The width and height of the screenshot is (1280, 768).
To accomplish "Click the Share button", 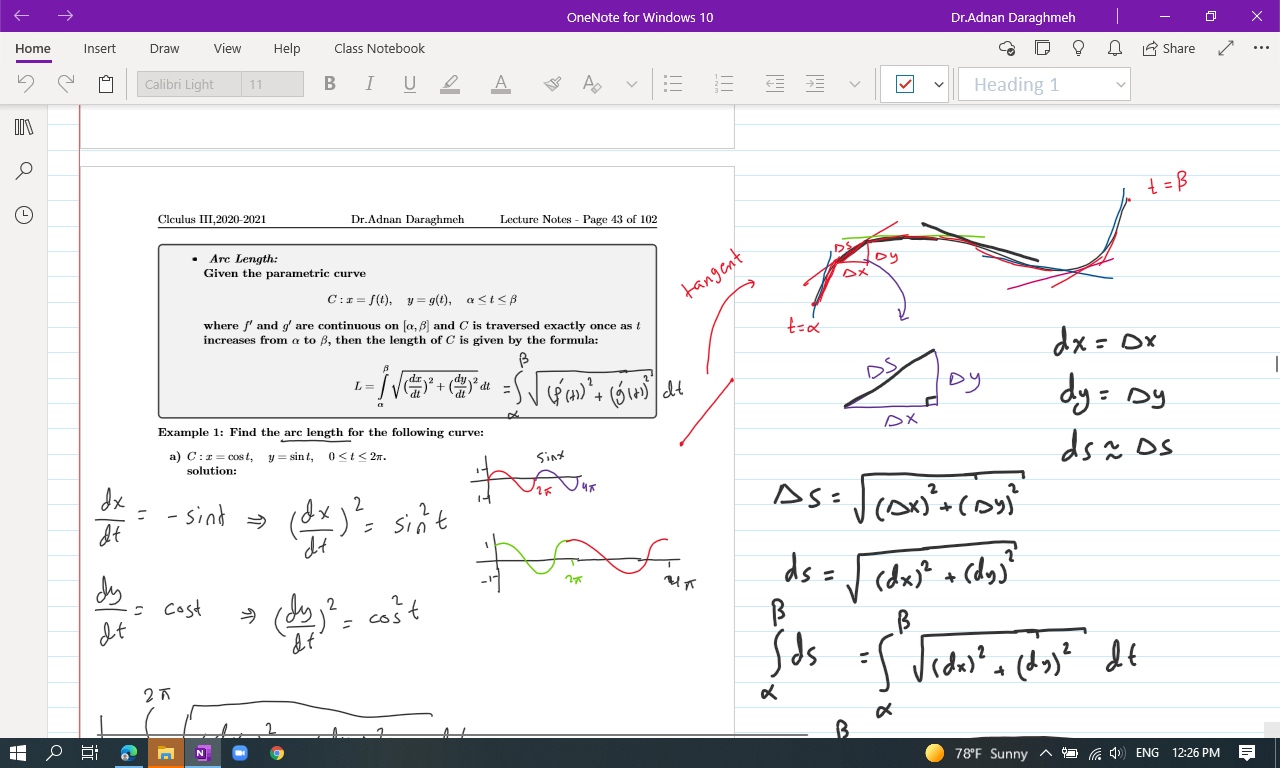I will point(1167,48).
